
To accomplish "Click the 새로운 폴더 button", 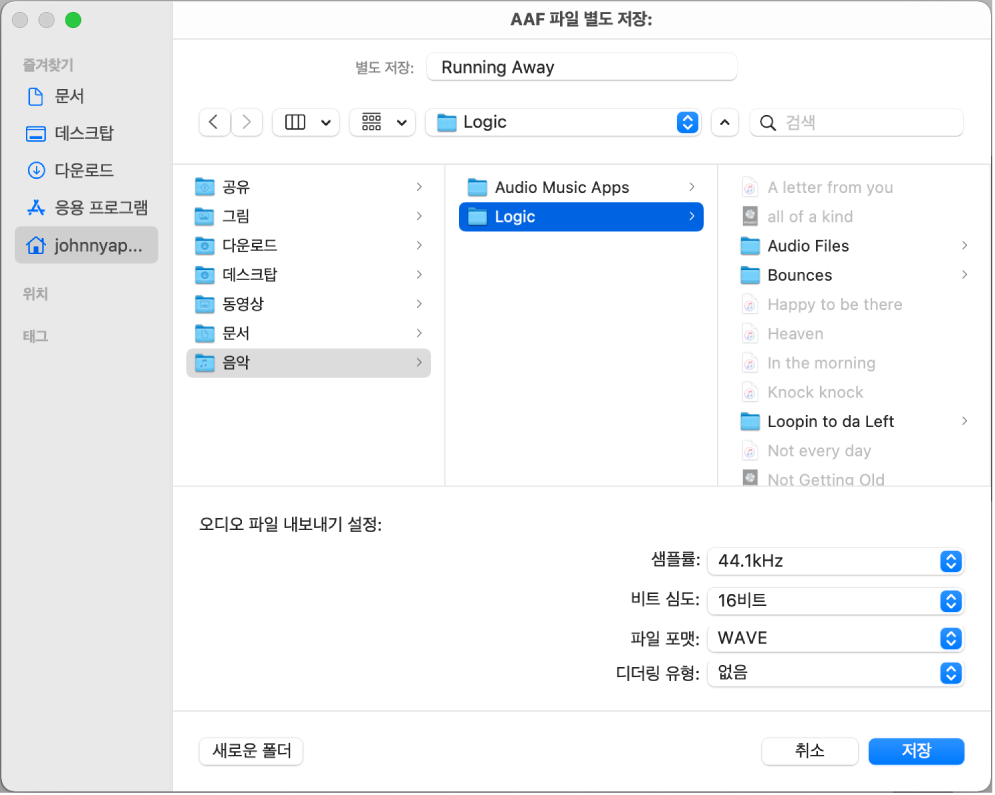I will point(251,752).
